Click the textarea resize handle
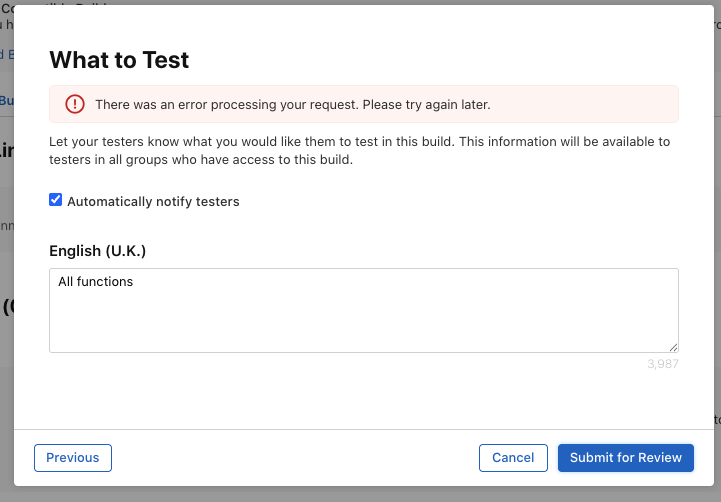Screen dimensions: 721x502 (673, 347)
